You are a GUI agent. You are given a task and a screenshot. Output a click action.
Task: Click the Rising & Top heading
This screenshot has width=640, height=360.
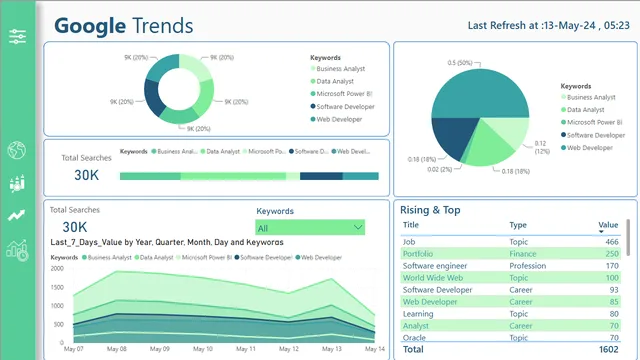[x=430, y=210]
